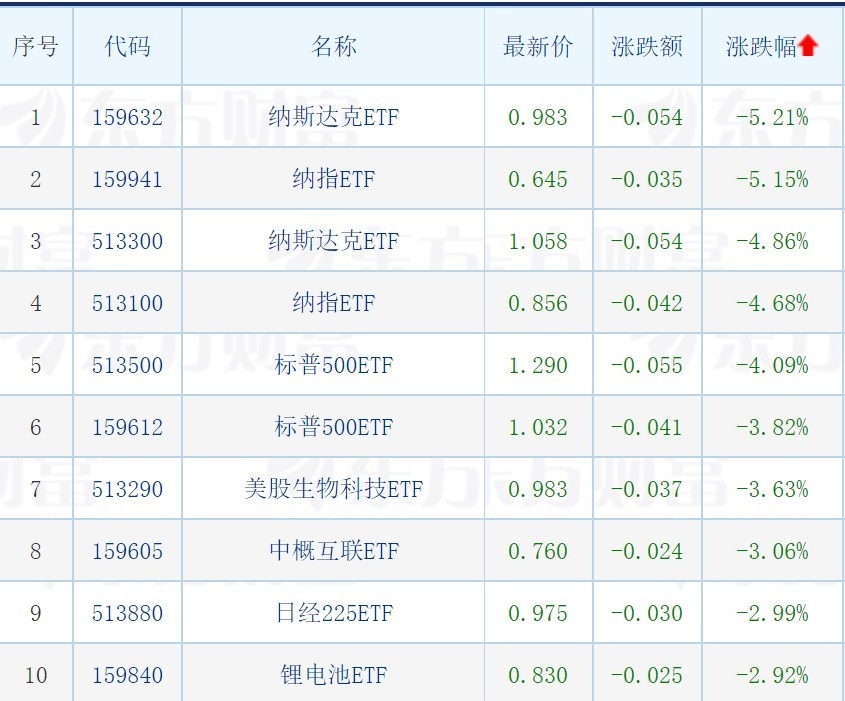Click the 最新价 column header
The width and height of the screenshot is (845, 701).
538,47
